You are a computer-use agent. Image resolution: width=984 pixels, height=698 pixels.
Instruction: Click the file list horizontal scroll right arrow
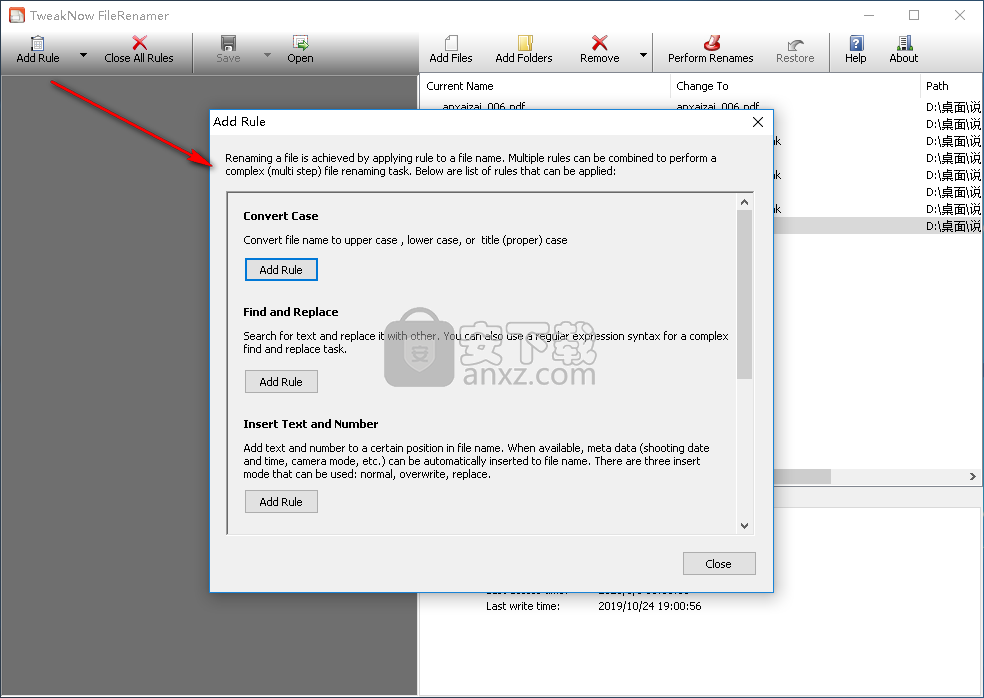coord(973,476)
